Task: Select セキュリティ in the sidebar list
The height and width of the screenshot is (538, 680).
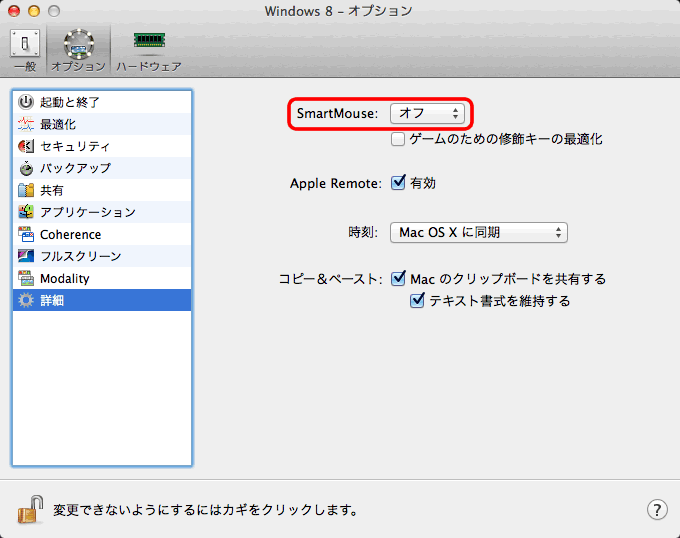Action: coord(102,146)
